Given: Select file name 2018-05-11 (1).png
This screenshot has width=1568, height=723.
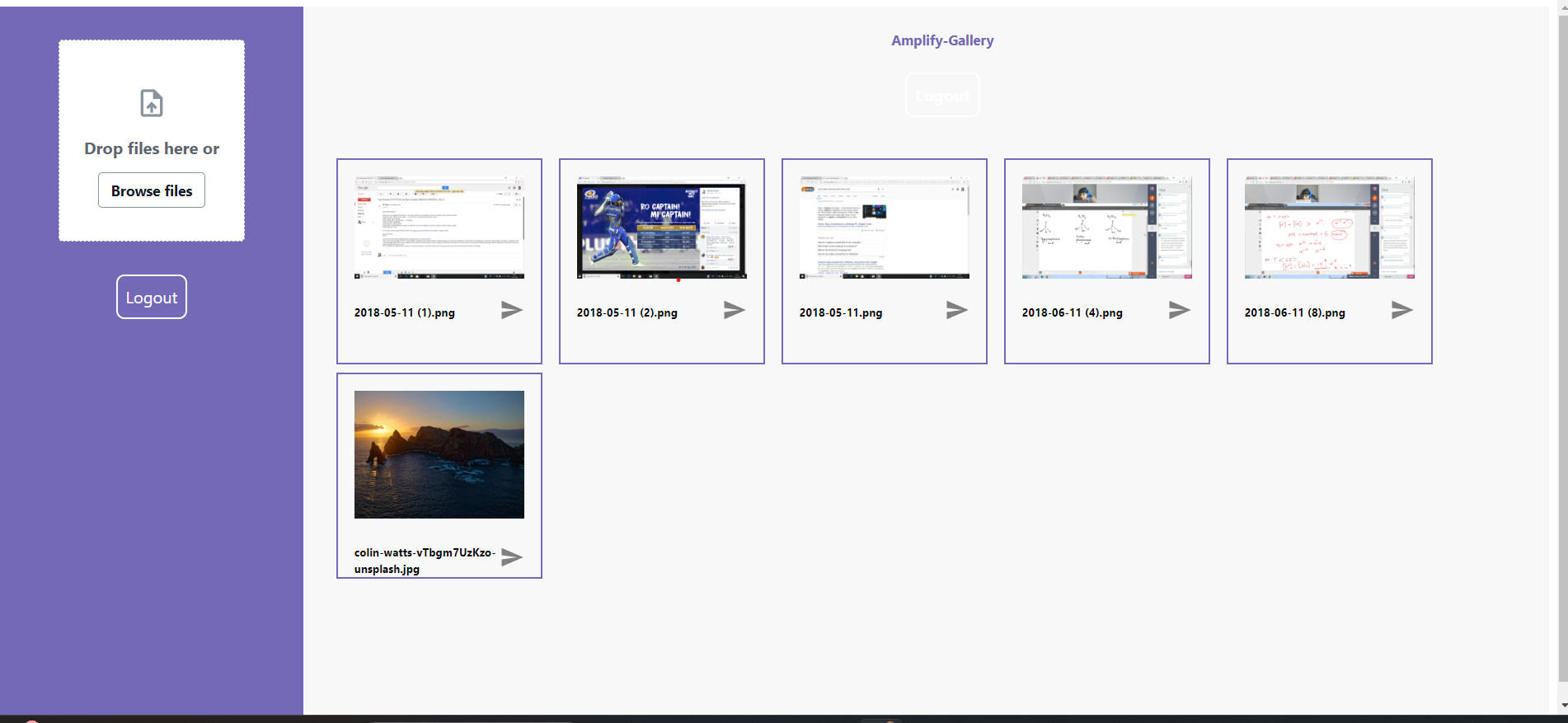Looking at the screenshot, I should coord(405,312).
